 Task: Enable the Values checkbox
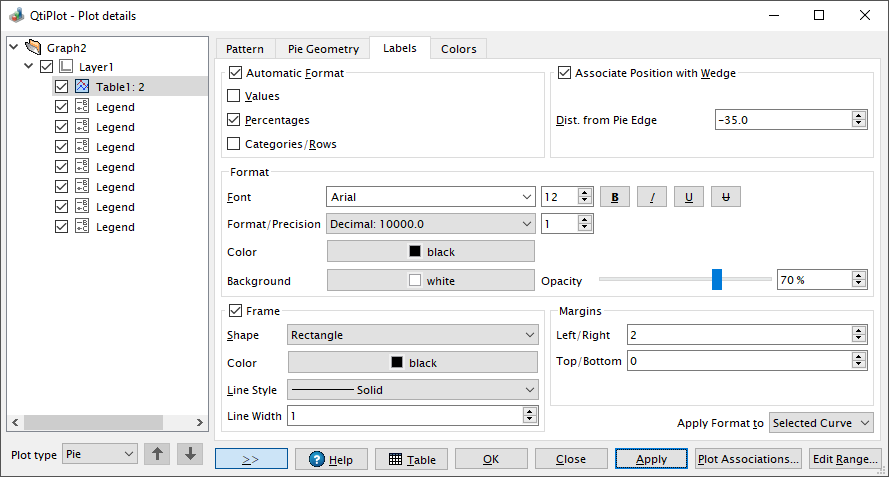pyautogui.click(x=234, y=95)
